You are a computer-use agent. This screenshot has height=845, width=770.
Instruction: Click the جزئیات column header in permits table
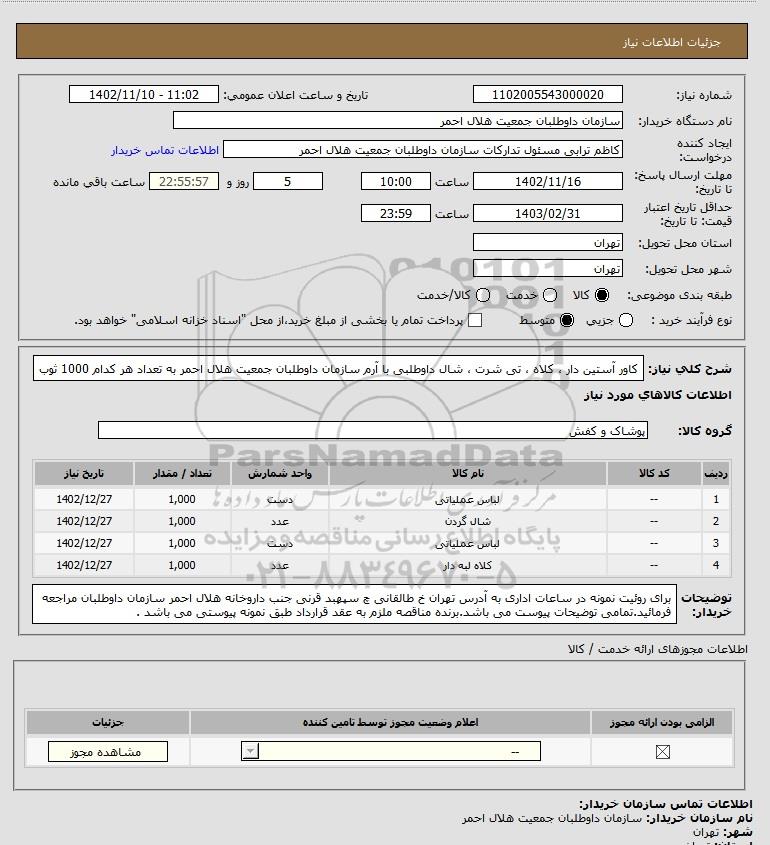pyautogui.click(x=108, y=723)
